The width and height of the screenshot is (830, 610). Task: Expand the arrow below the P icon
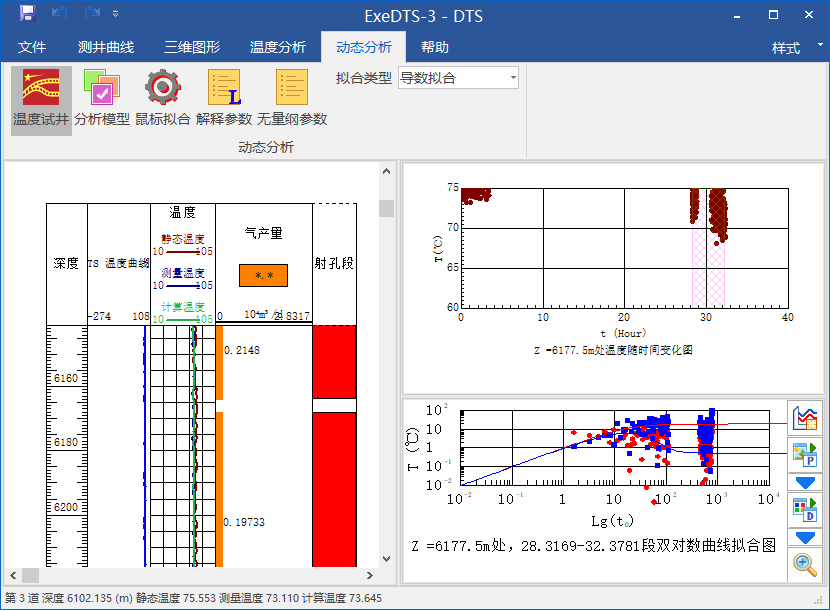pos(805,483)
